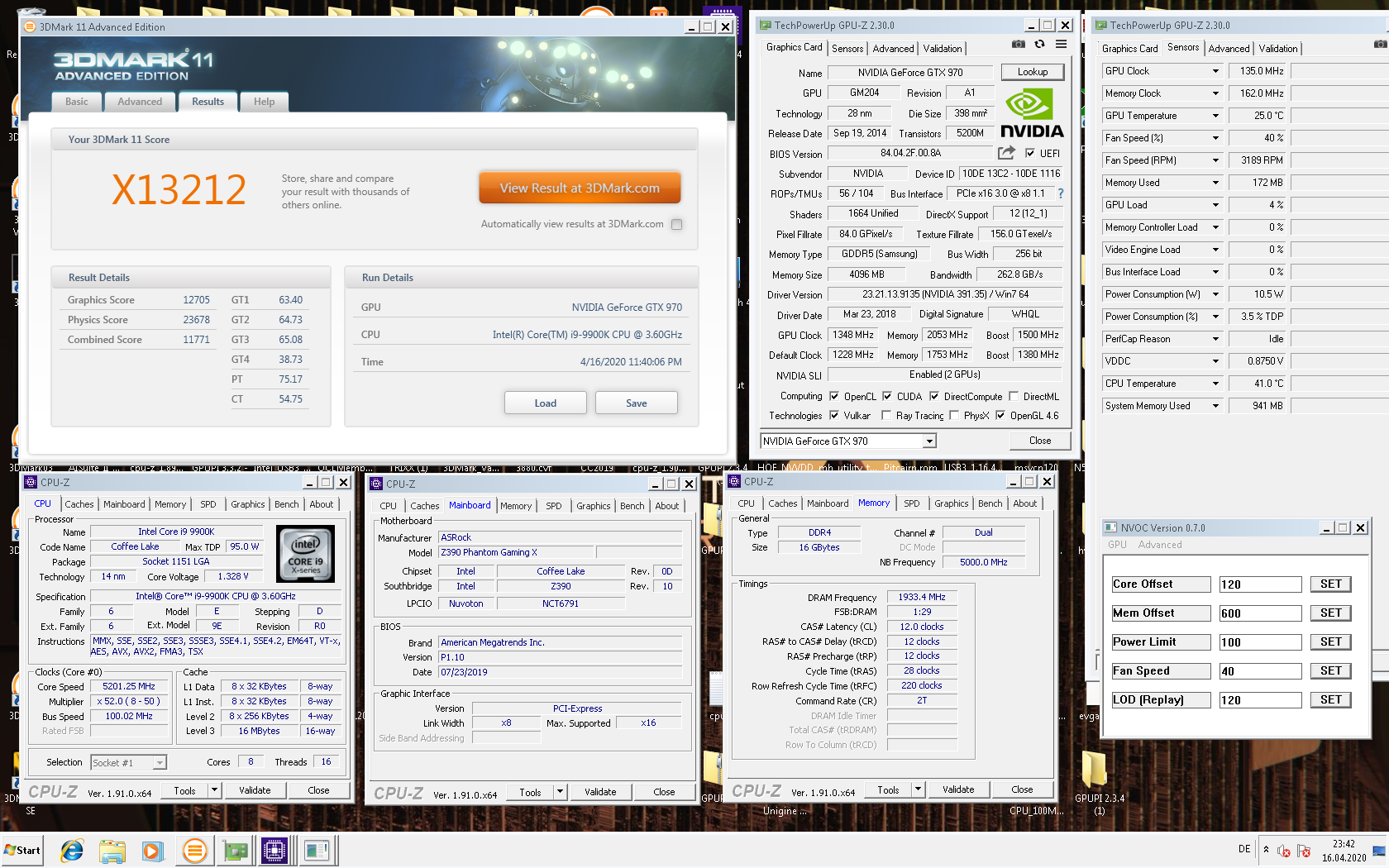Open Tools dropdown arrow in CPU-Z Mainboard window
This screenshot has width=1389, height=868.
pos(560,792)
